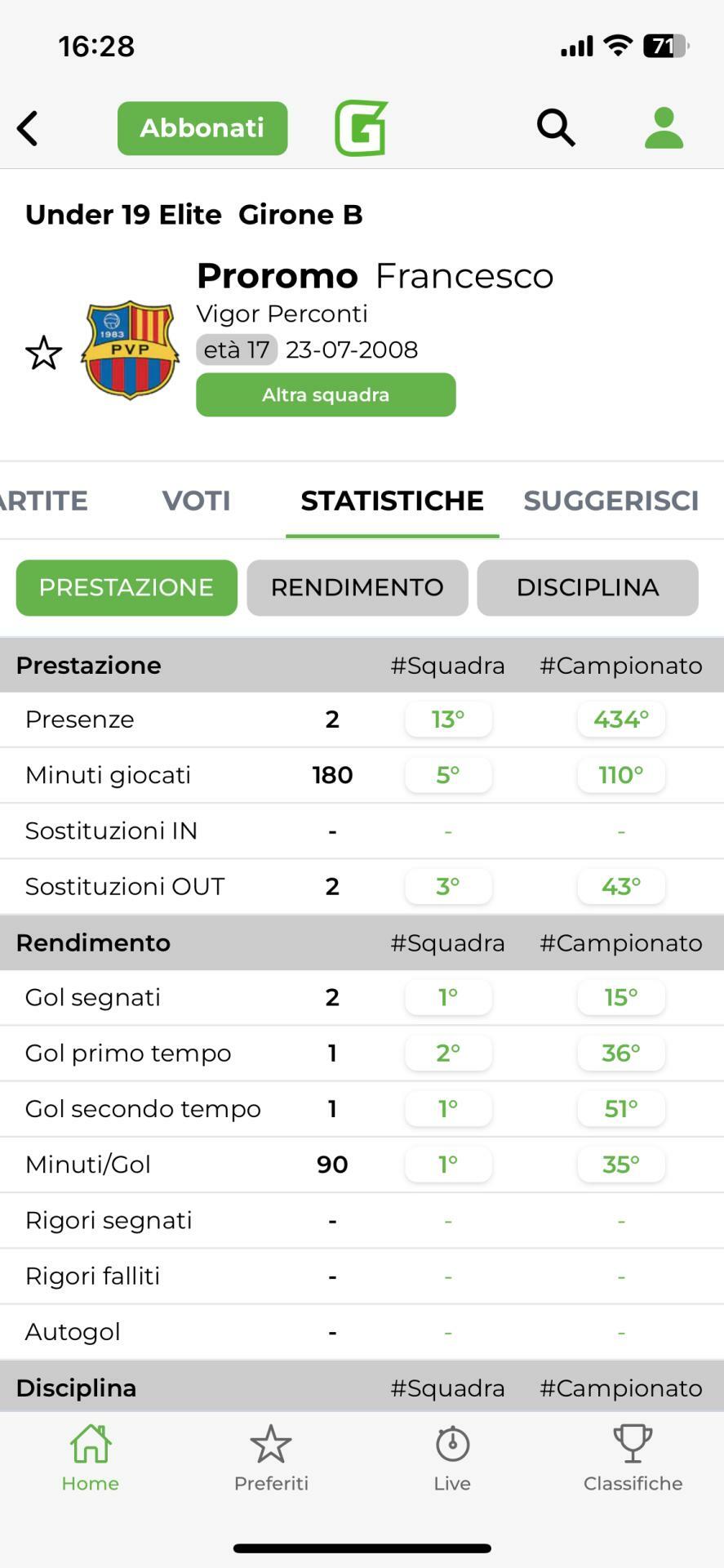The image size is (724, 1568).
Task: Open search with the magnifier icon
Action: point(556,128)
